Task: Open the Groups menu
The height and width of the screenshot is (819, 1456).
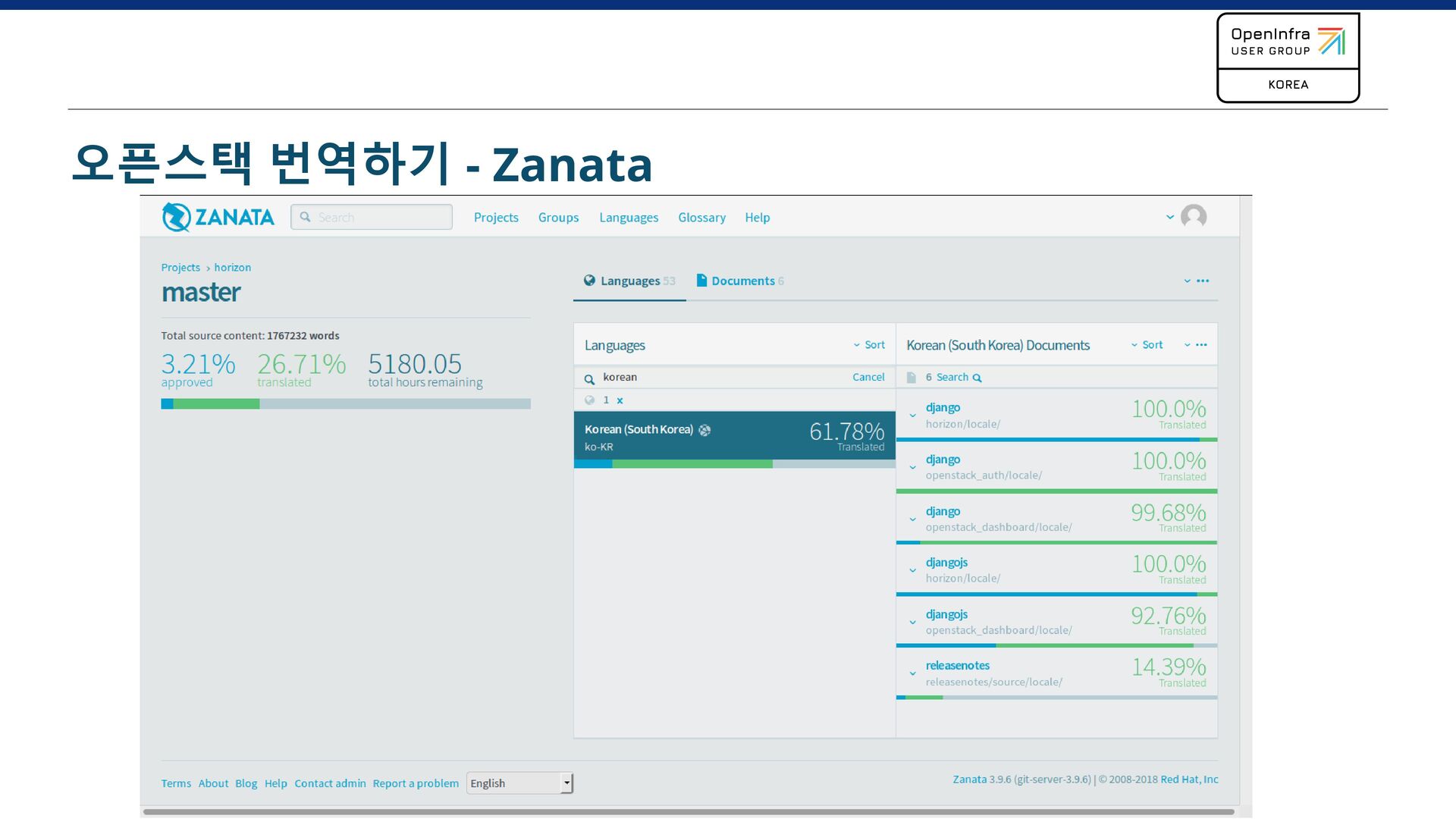Action: click(558, 218)
